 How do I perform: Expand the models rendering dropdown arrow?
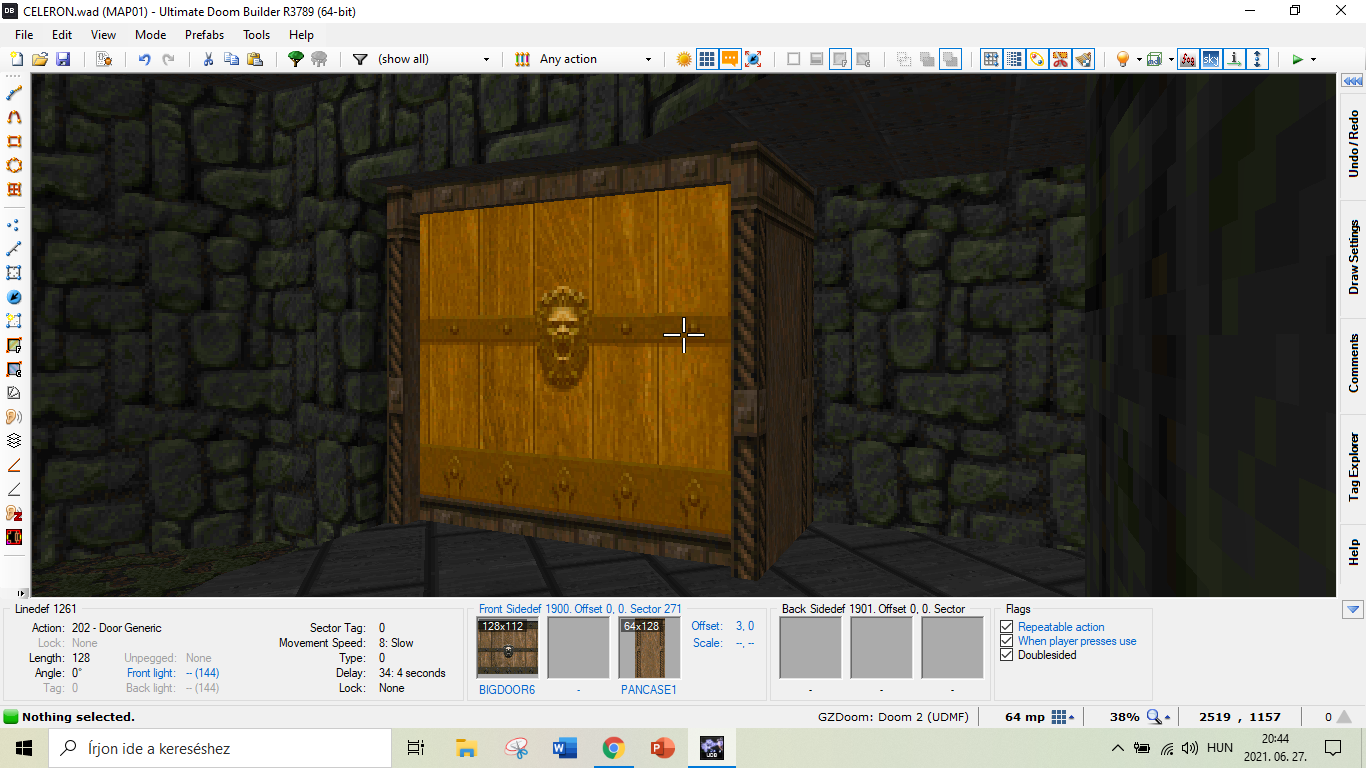pyautogui.click(x=1170, y=59)
